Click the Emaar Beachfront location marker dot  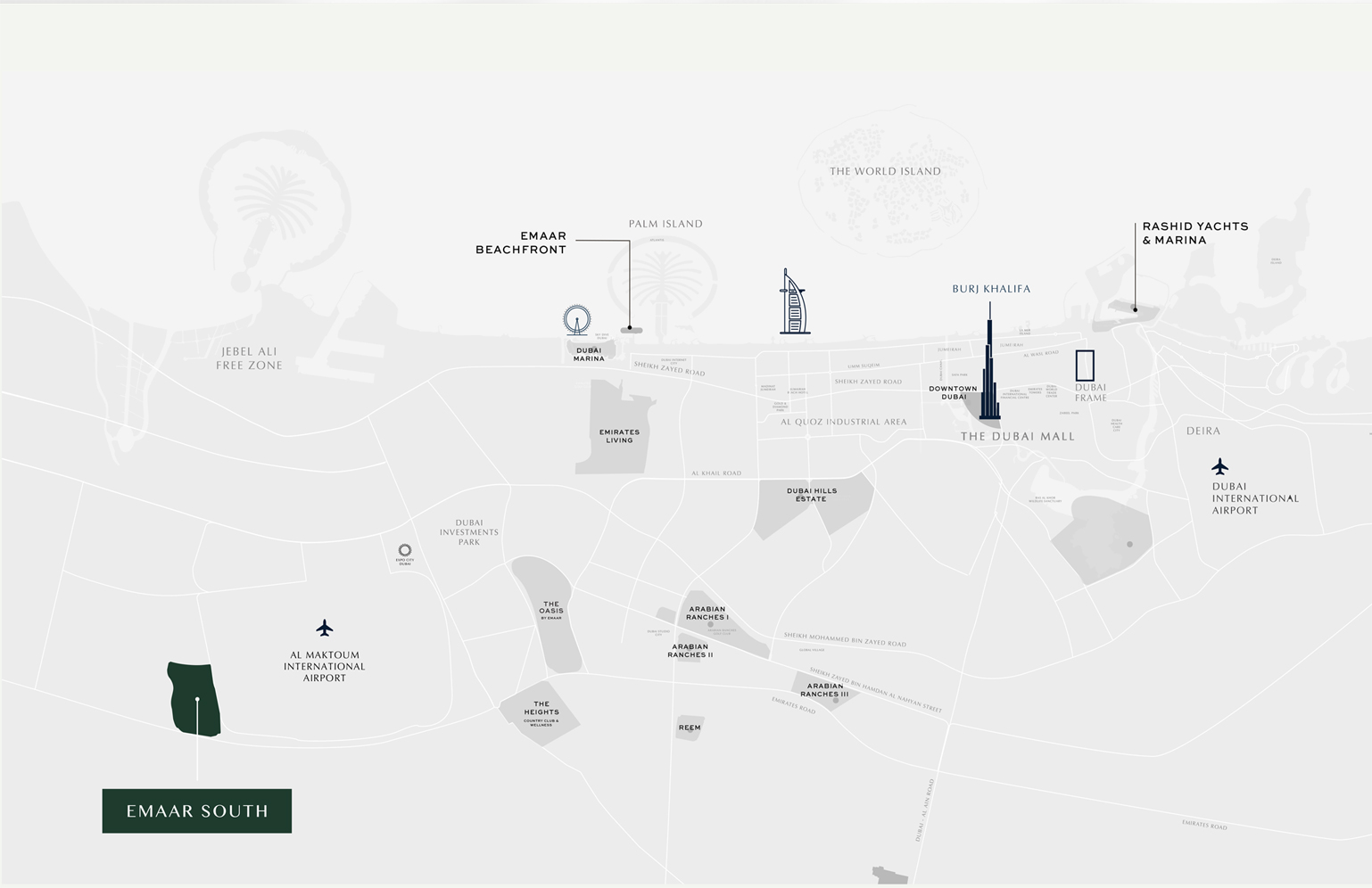point(630,328)
